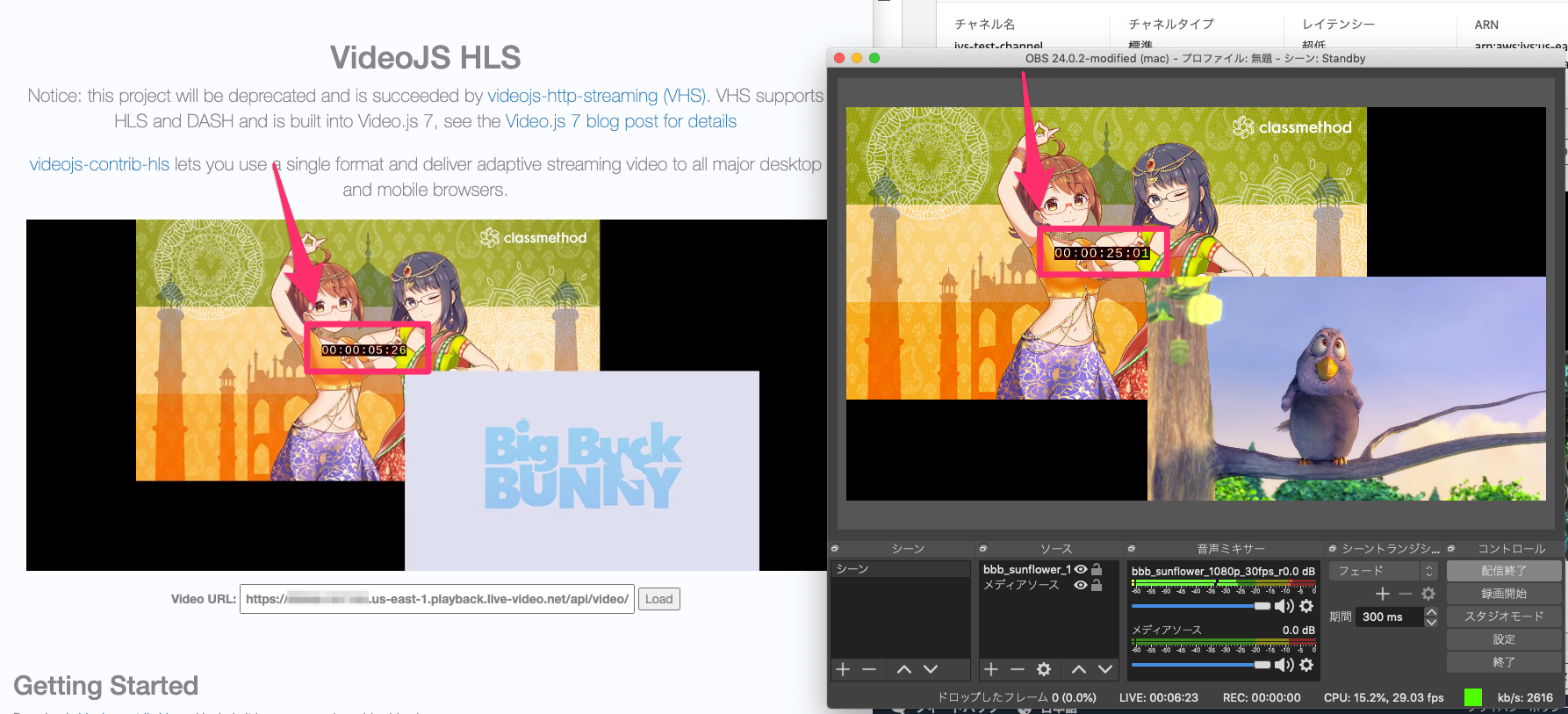This screenshot has width=1568, height=714.
Task: Open the フェード transition dropdown
Action: 1383,571
